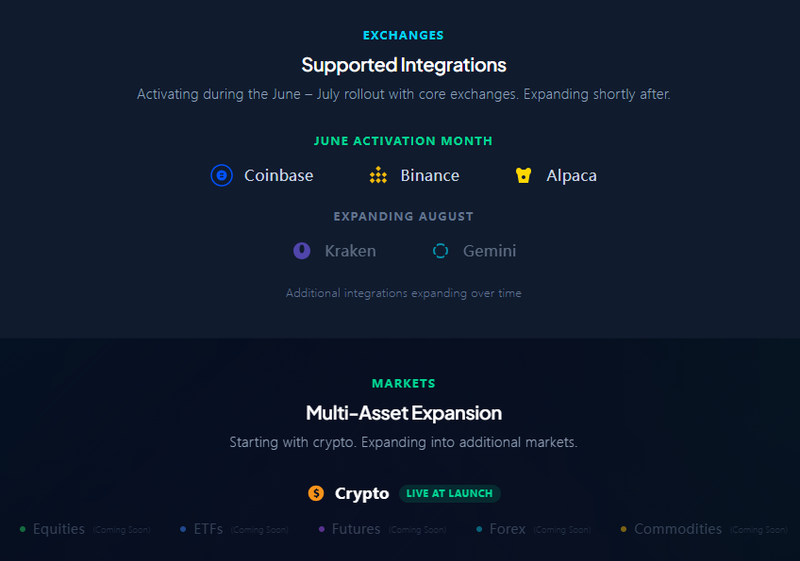Viewport: 800px width, 561px height.
Task: Click the purple dot beside Futures
Action: click(x=321, y=529)
